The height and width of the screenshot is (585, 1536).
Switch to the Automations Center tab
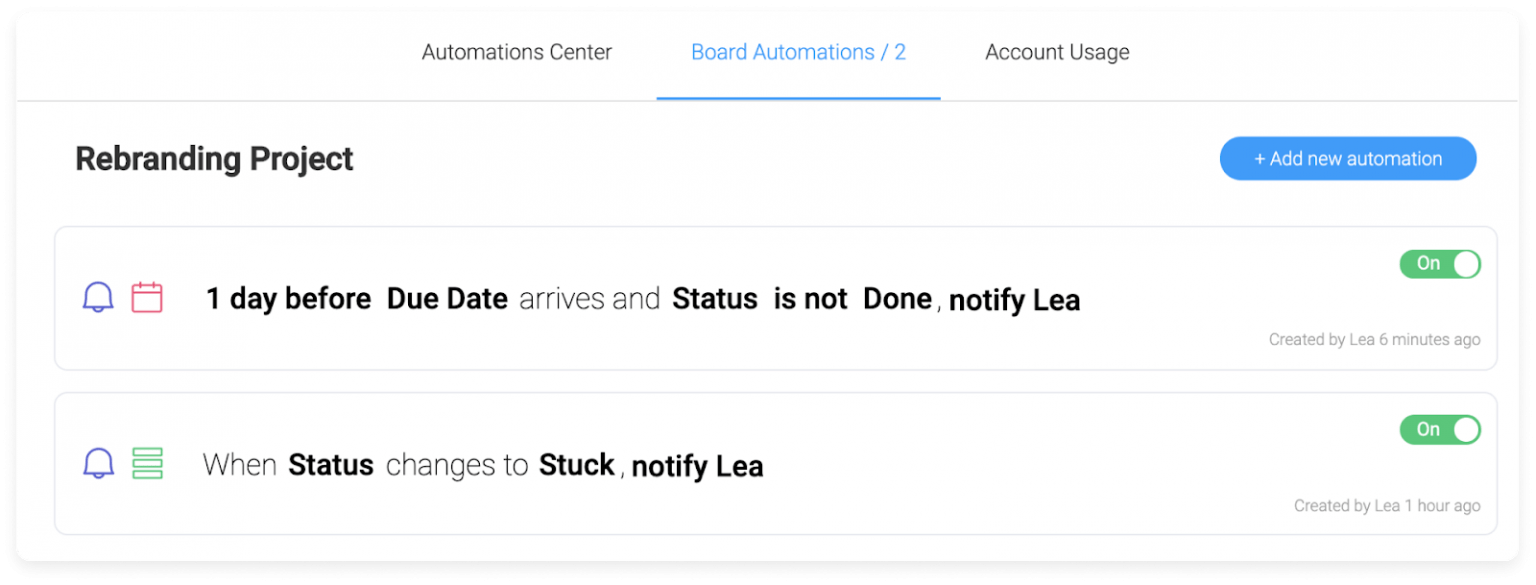coord(516,52)
